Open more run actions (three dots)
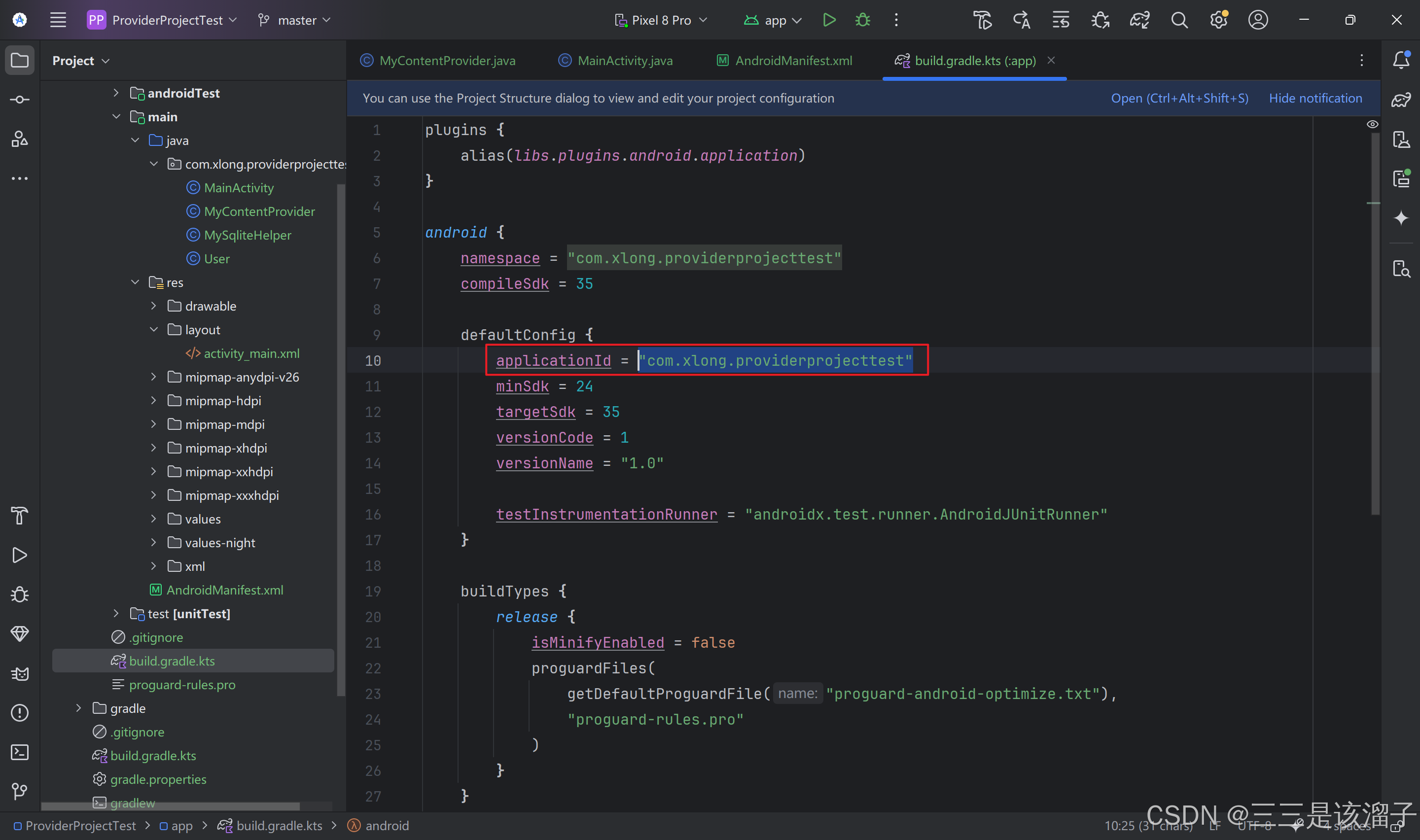This screenshot has height=840, width=1420. tap(896, 20)
